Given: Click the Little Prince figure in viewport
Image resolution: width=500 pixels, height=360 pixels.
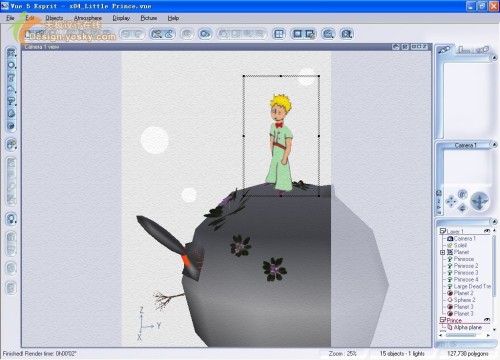Looking at the screenshot, I should click(279, 144).
